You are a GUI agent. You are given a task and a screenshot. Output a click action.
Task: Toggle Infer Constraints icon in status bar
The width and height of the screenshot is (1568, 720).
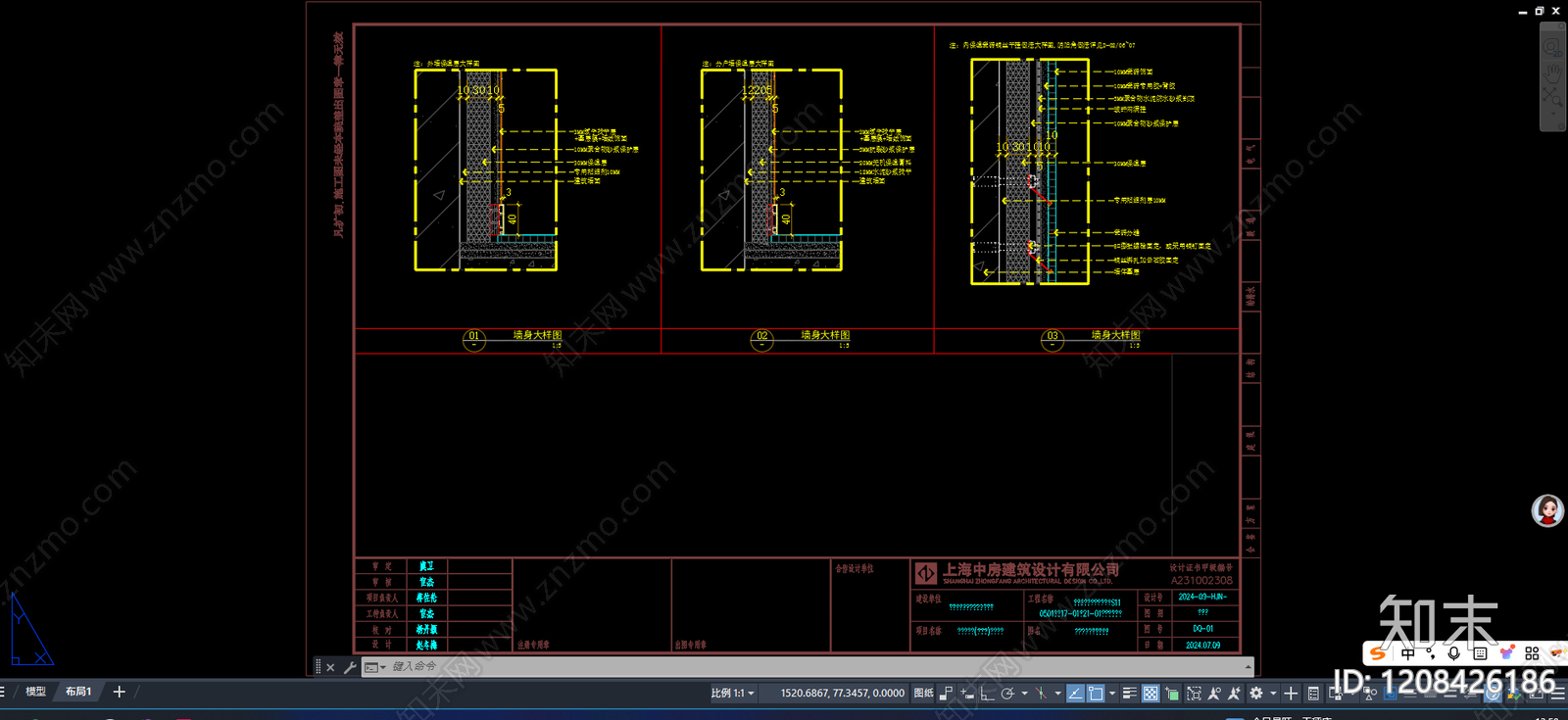pyautogui.click(x=946, y=693)
